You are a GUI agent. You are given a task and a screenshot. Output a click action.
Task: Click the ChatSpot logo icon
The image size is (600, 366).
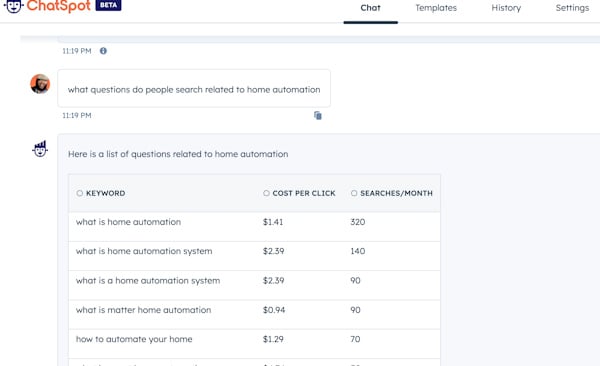click(x=13, y=6)
